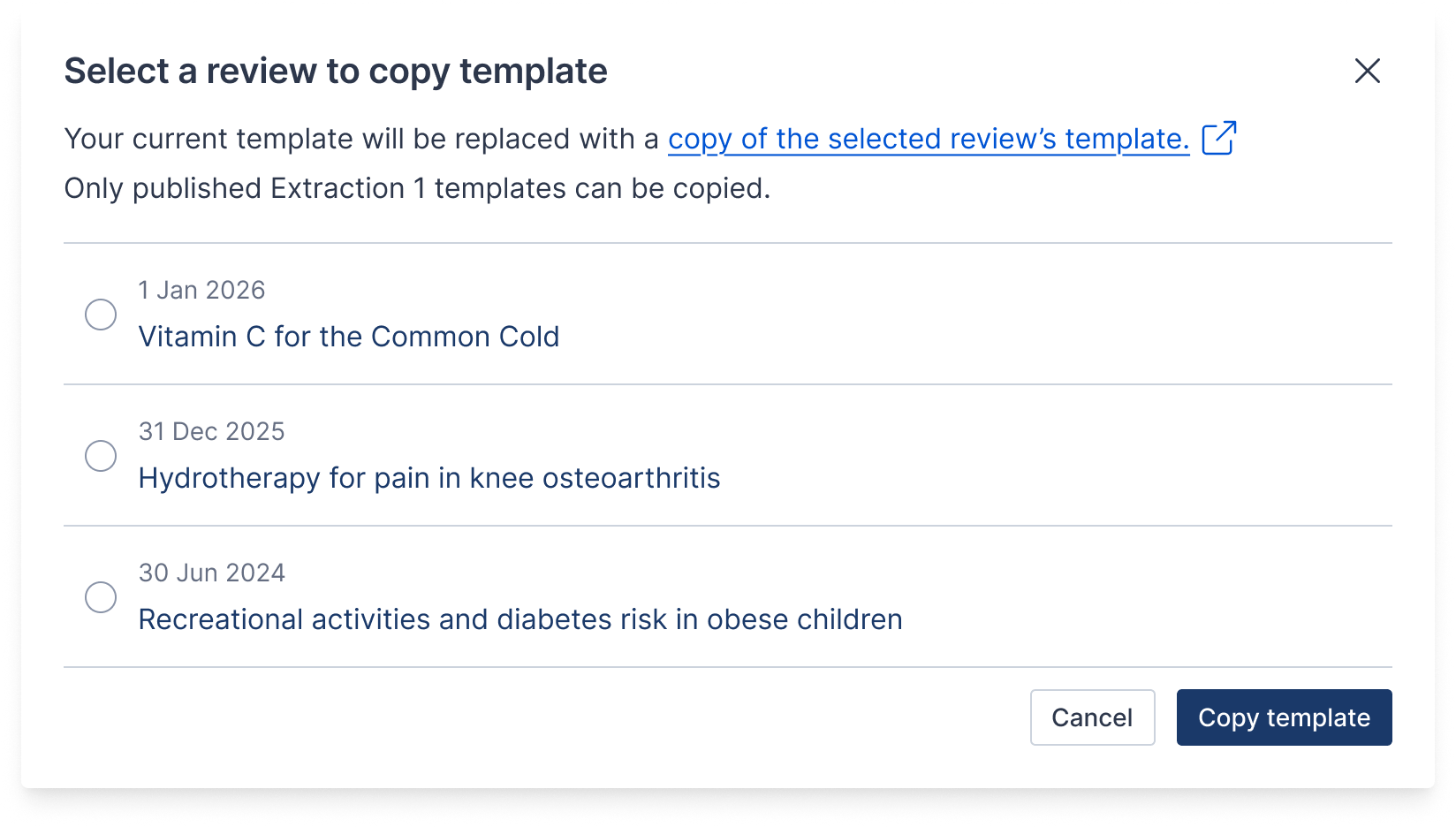Choose the Hydrotherapy knee osteoarthritis radio button
This screenshot has width=1456, height=827.
coord(101,456)
